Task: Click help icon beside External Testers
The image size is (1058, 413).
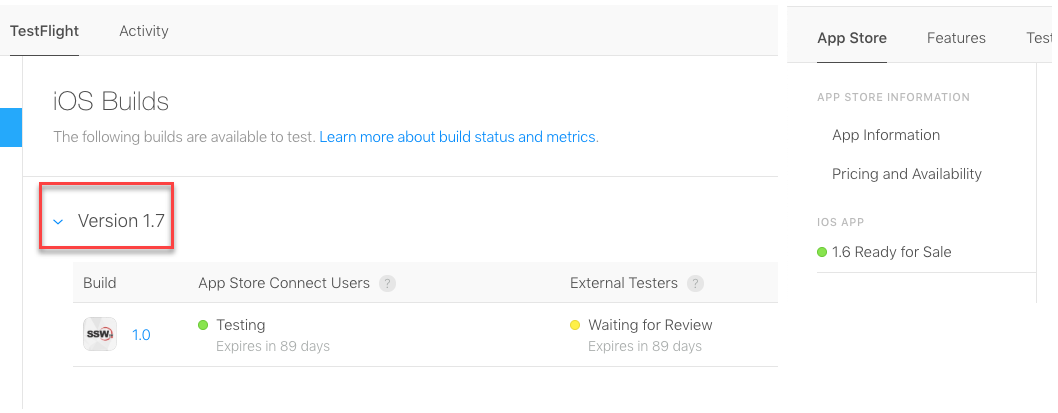Action: point(696,283)
